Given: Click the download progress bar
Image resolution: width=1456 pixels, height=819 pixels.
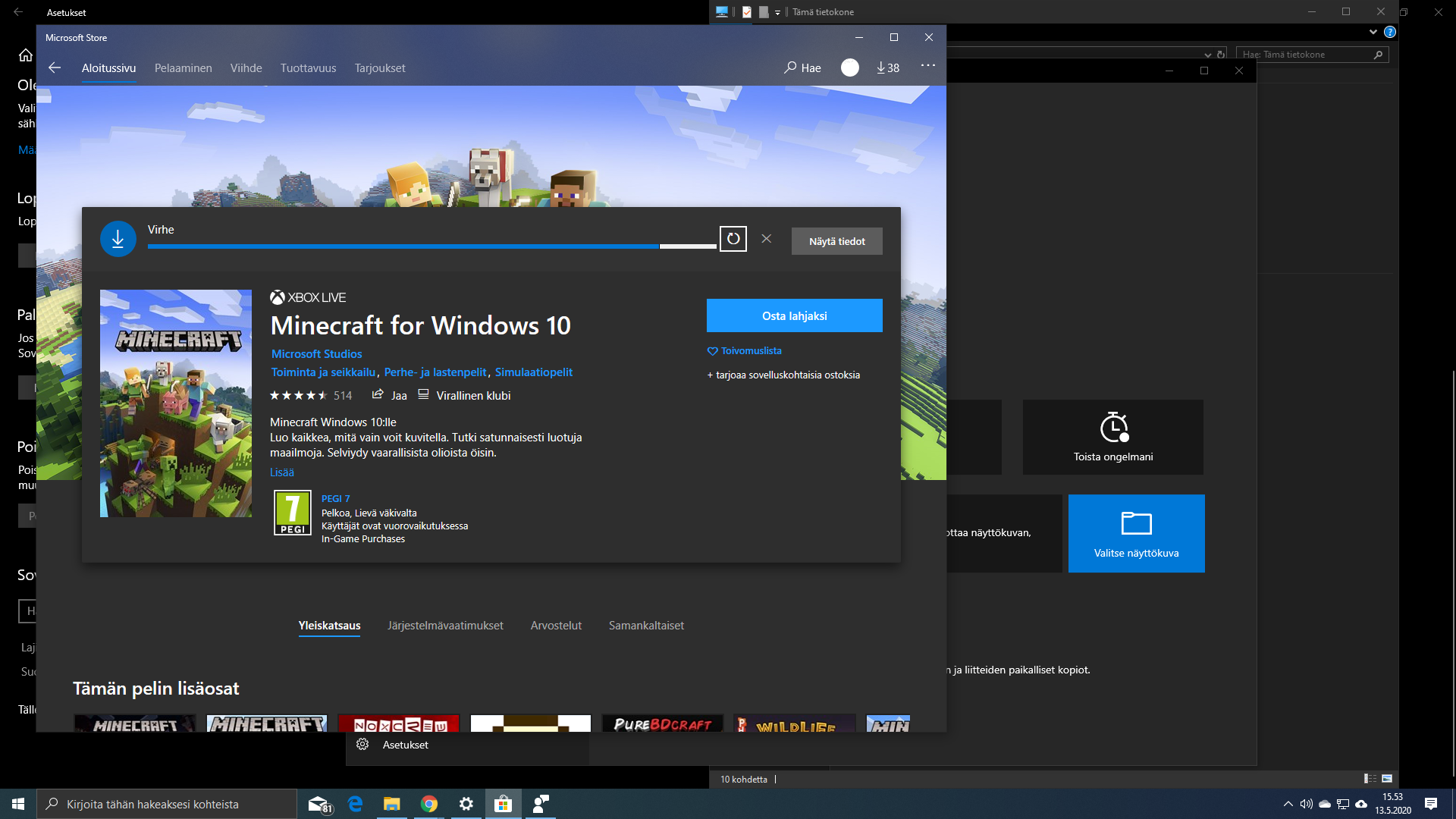Looking at the screenshot, I should (431, 246).
